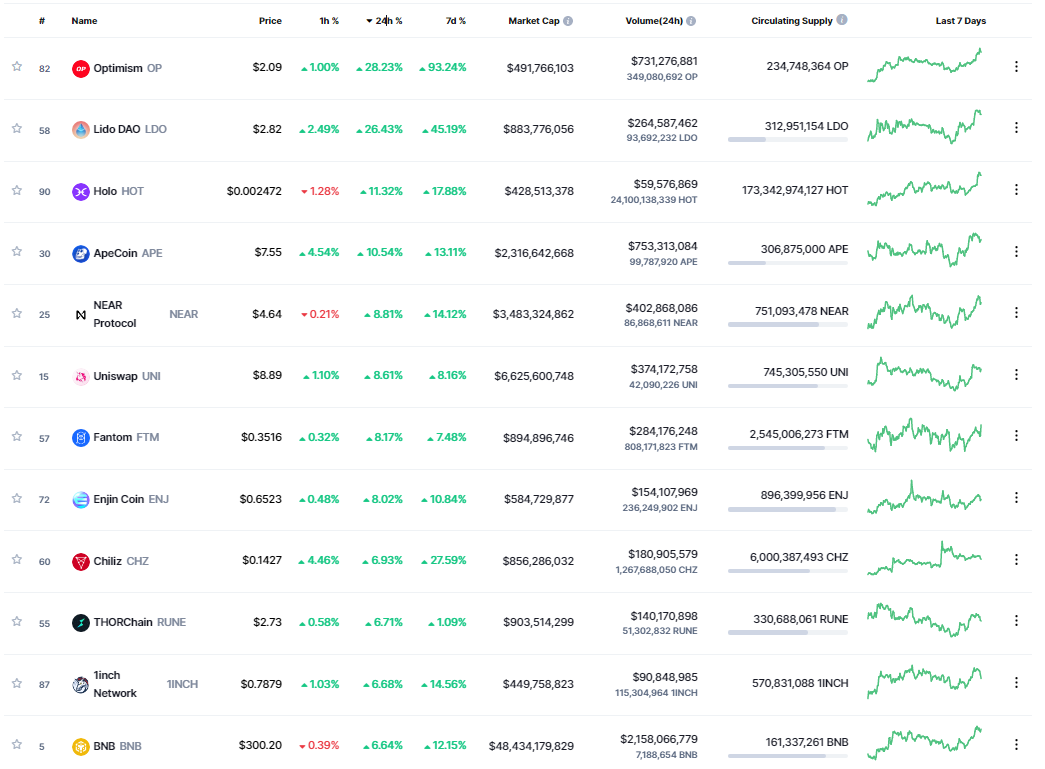Image resolution: width=1045 pixels, height=769 pixels.
Task: Open the 1inch Network row three-dot menu
Action: (x=1016, y=683)
